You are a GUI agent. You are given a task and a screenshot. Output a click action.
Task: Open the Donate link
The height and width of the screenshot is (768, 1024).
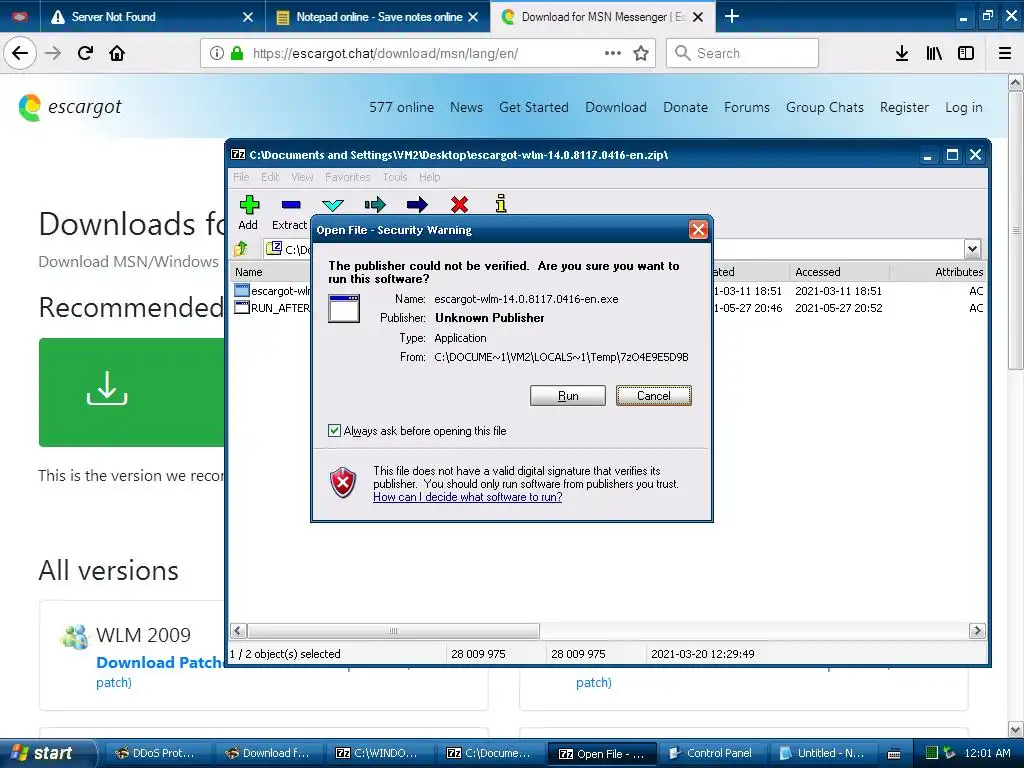pos(685,107)
